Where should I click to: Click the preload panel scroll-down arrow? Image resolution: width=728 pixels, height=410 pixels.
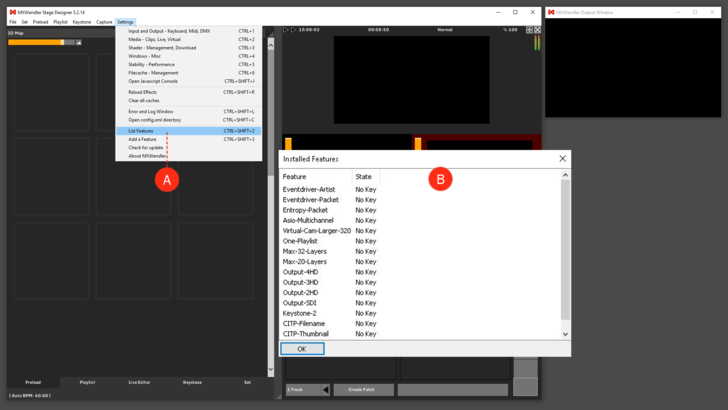(x=271, y=370)
